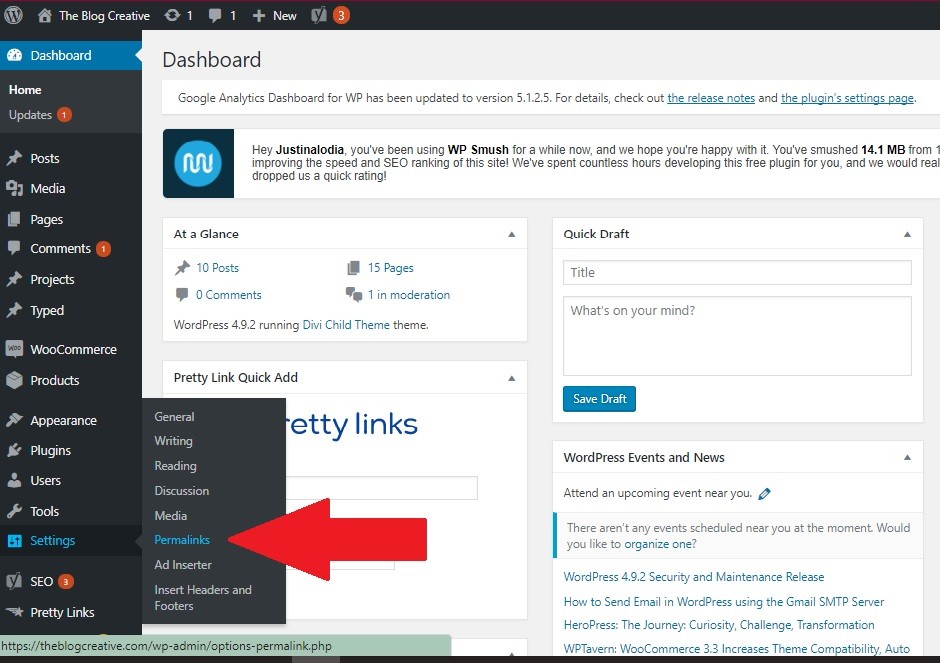Click the Products box icon in the sidebar
Screen dimensions: 940x663
pyautogui.click(x=14, y=379)
